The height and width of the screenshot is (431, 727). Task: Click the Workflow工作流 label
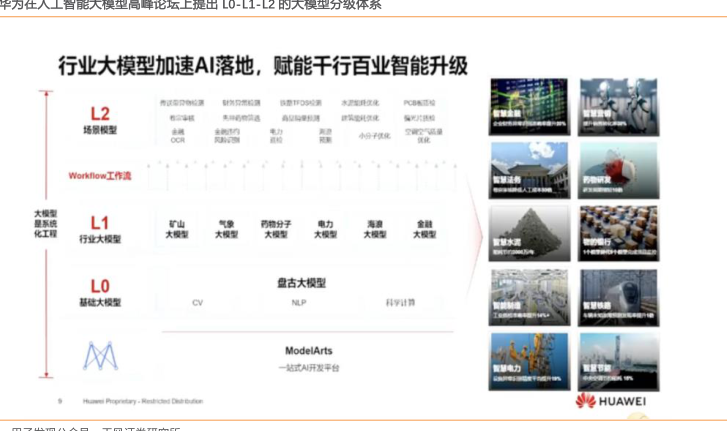pyautogui.click(x=100, y=176)
